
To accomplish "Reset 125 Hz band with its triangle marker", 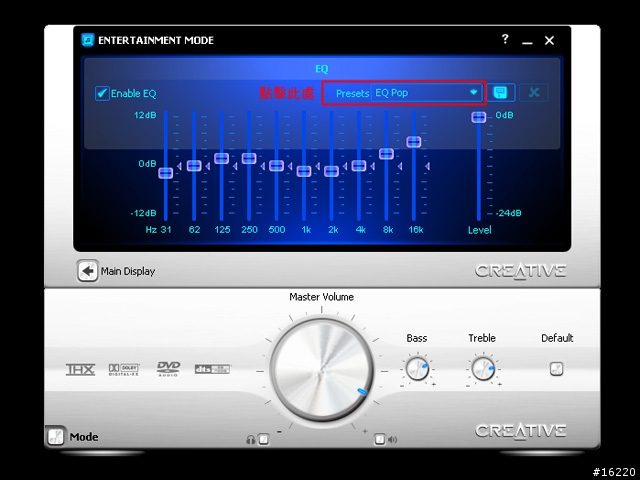I will [235, 166].
